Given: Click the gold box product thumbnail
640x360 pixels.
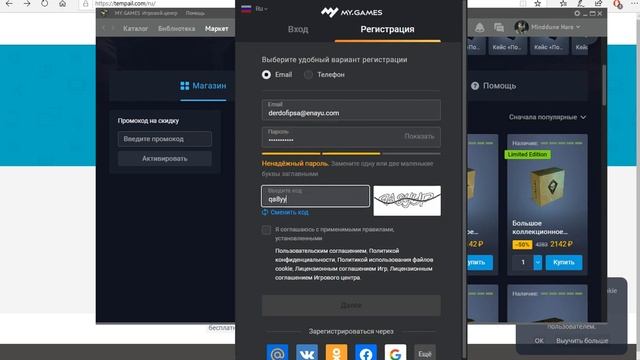Looking at the screenshot, I should [x=547, y=188].
